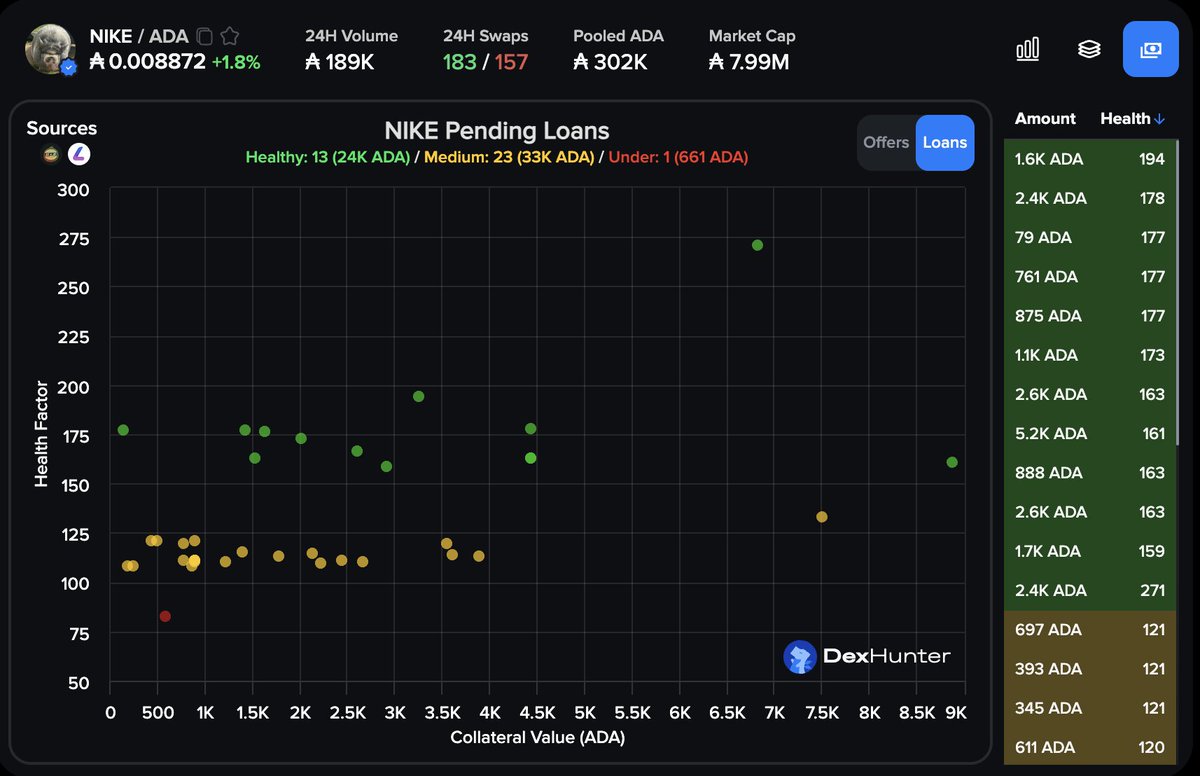
Task: Click the Healthy: 13 (24K ADA) label
Action: (328, 157)
